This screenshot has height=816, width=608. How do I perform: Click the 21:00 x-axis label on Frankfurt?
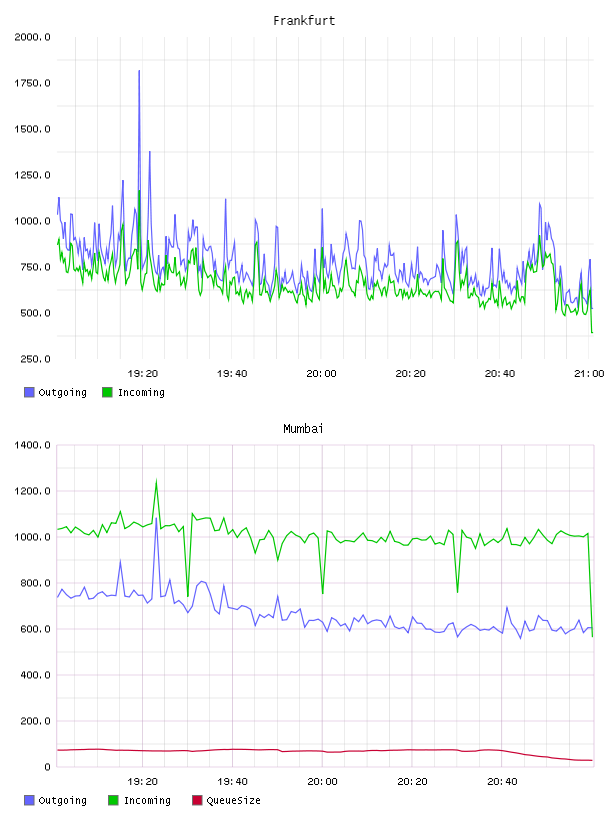point(589,374)
